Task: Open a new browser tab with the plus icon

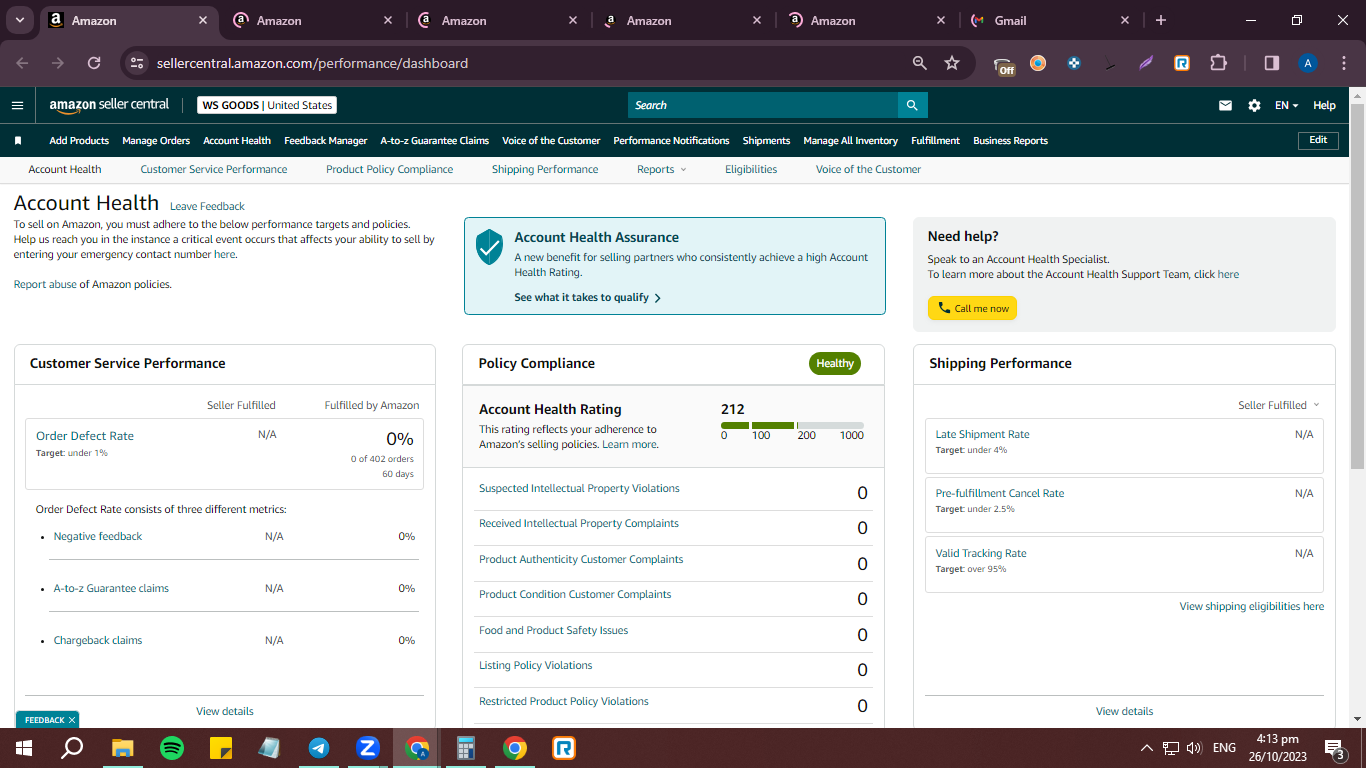Action: coord(1160,20)
